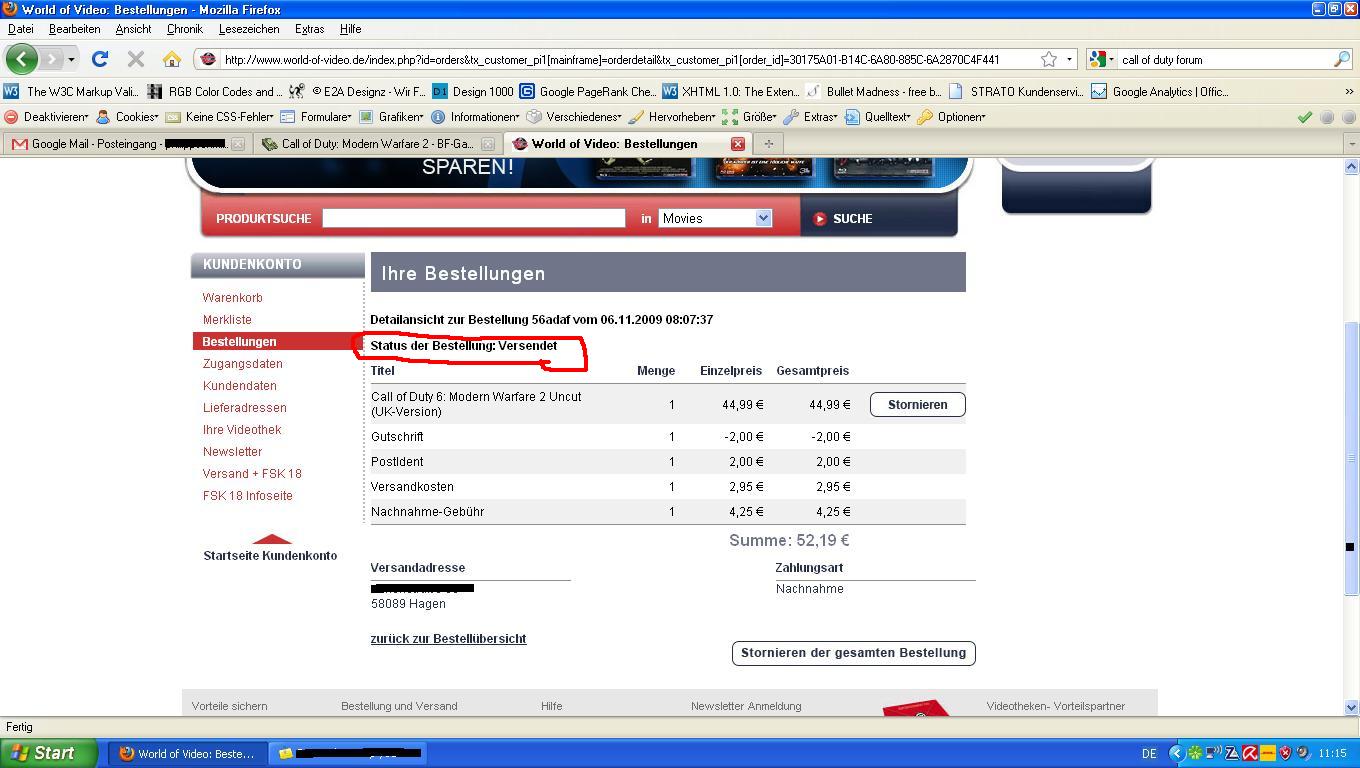Open the FSK 18 Infoseite link
The width and height of the screenshot is (1360, 768).
click(247, 496)
